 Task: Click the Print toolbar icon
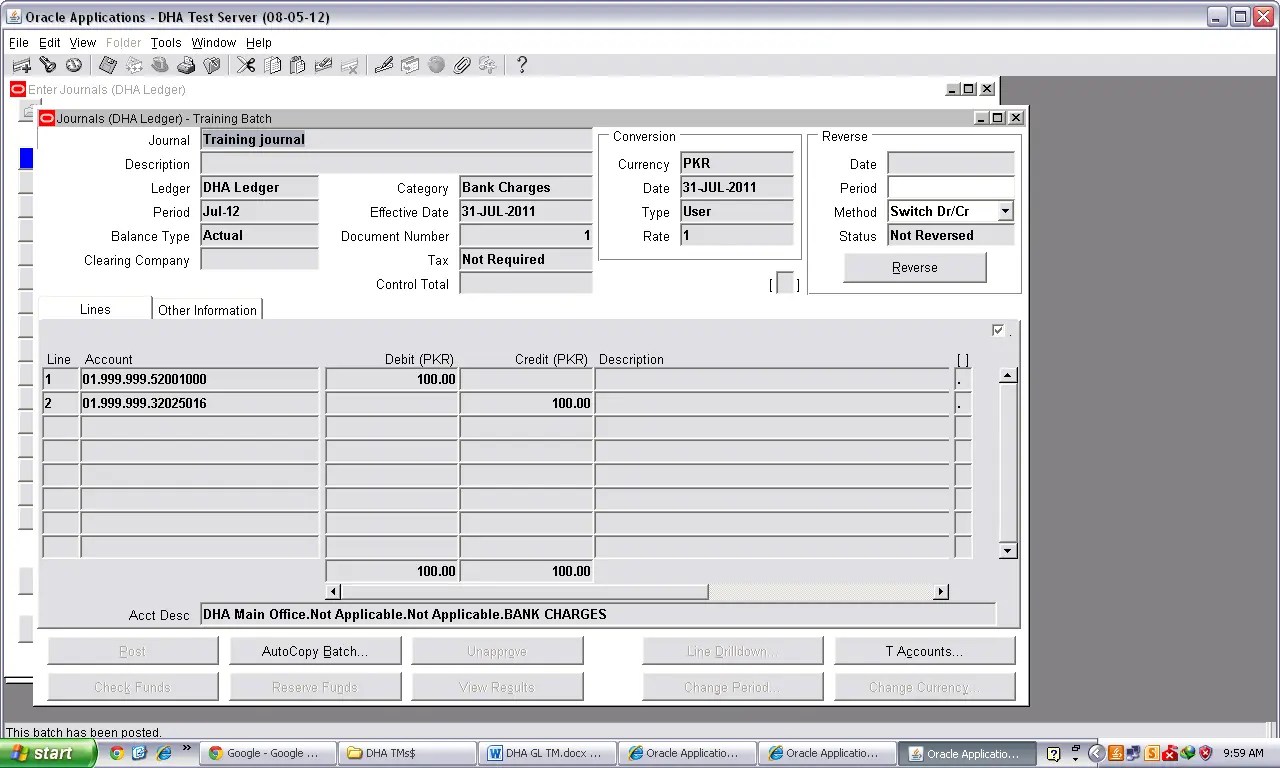[185, 66]
